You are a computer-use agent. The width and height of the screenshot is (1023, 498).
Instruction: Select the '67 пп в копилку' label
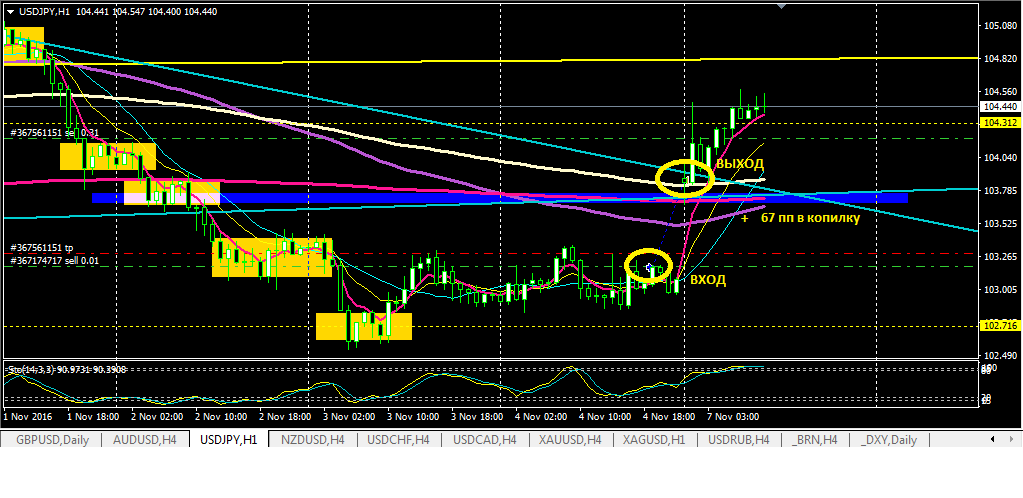click(810, 219)
